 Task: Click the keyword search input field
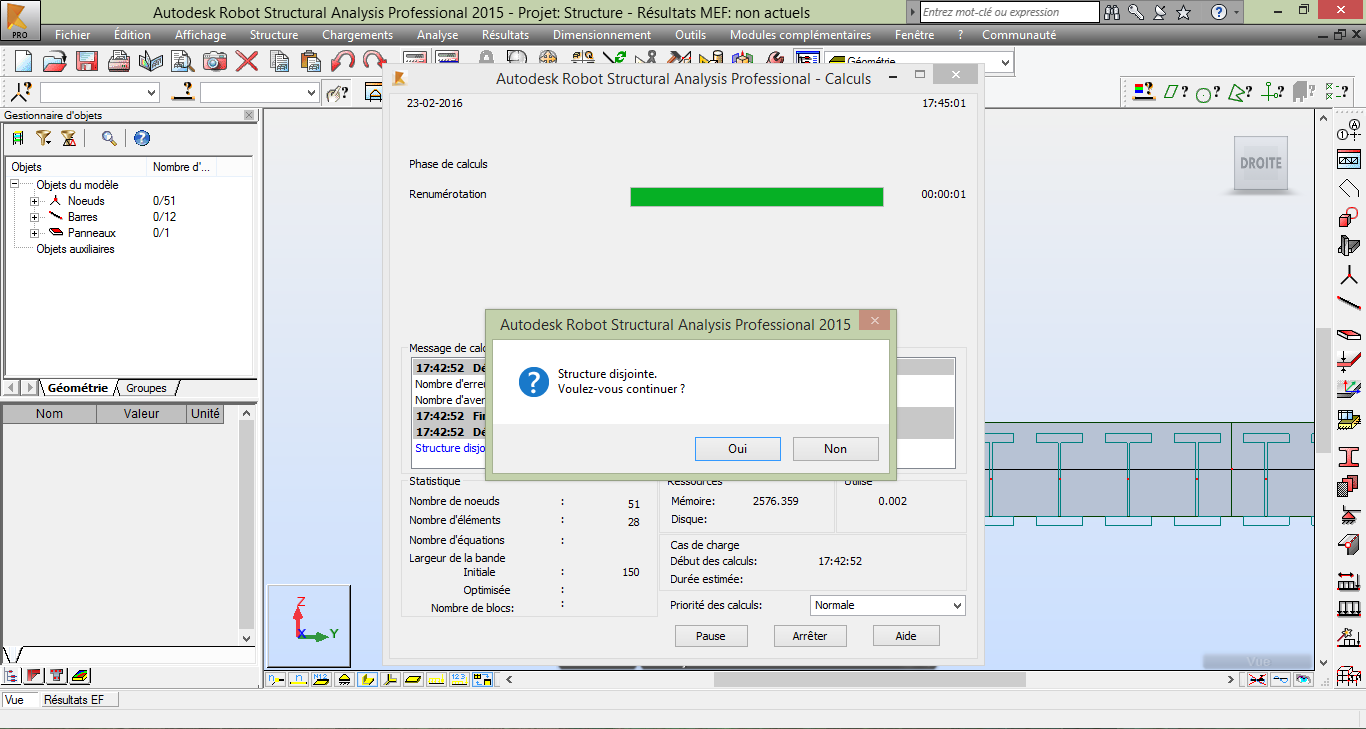pyautogui.click(x=1009, y=12)
